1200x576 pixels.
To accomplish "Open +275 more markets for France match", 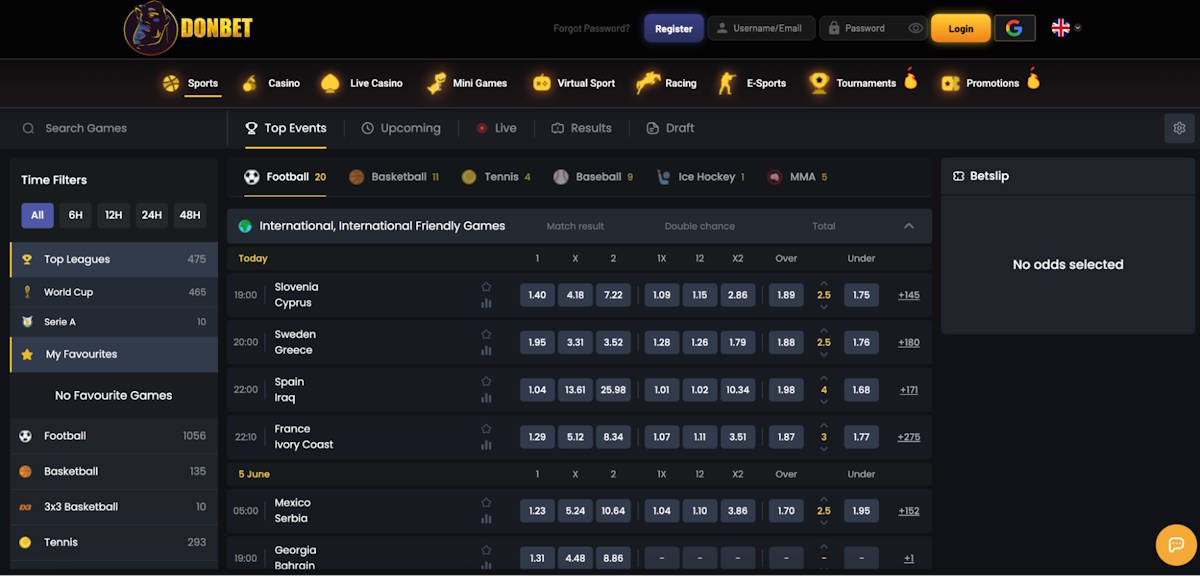I will (x=909, y=437).
